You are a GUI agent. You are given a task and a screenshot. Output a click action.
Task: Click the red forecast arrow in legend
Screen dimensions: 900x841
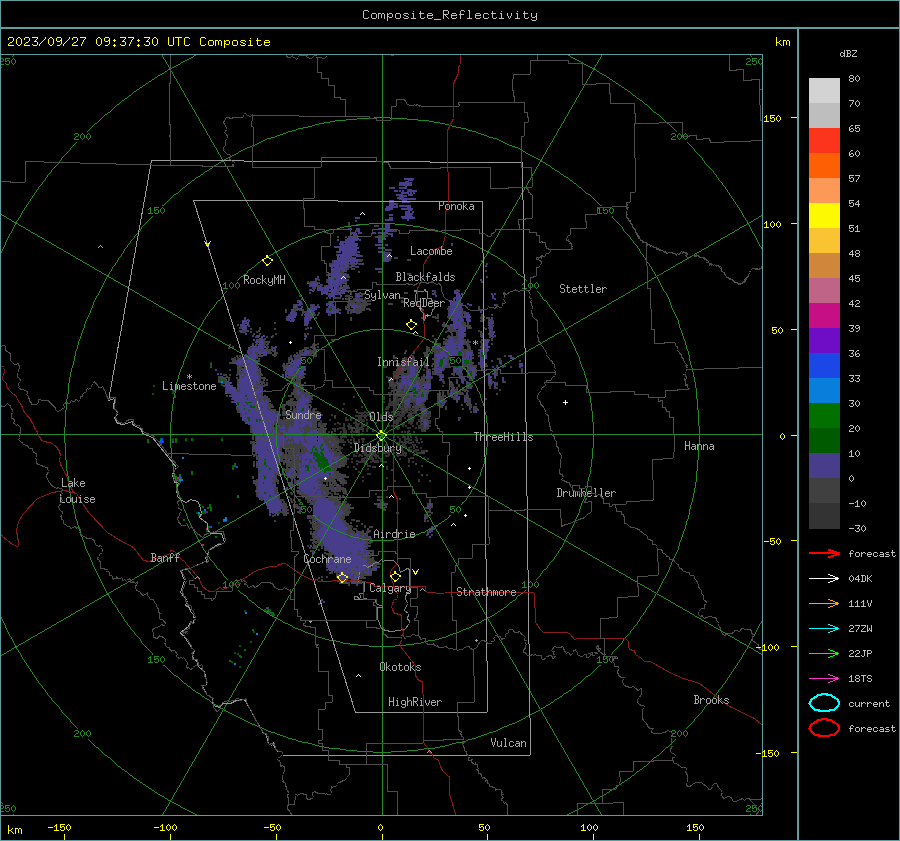click(x=824, y=553)
